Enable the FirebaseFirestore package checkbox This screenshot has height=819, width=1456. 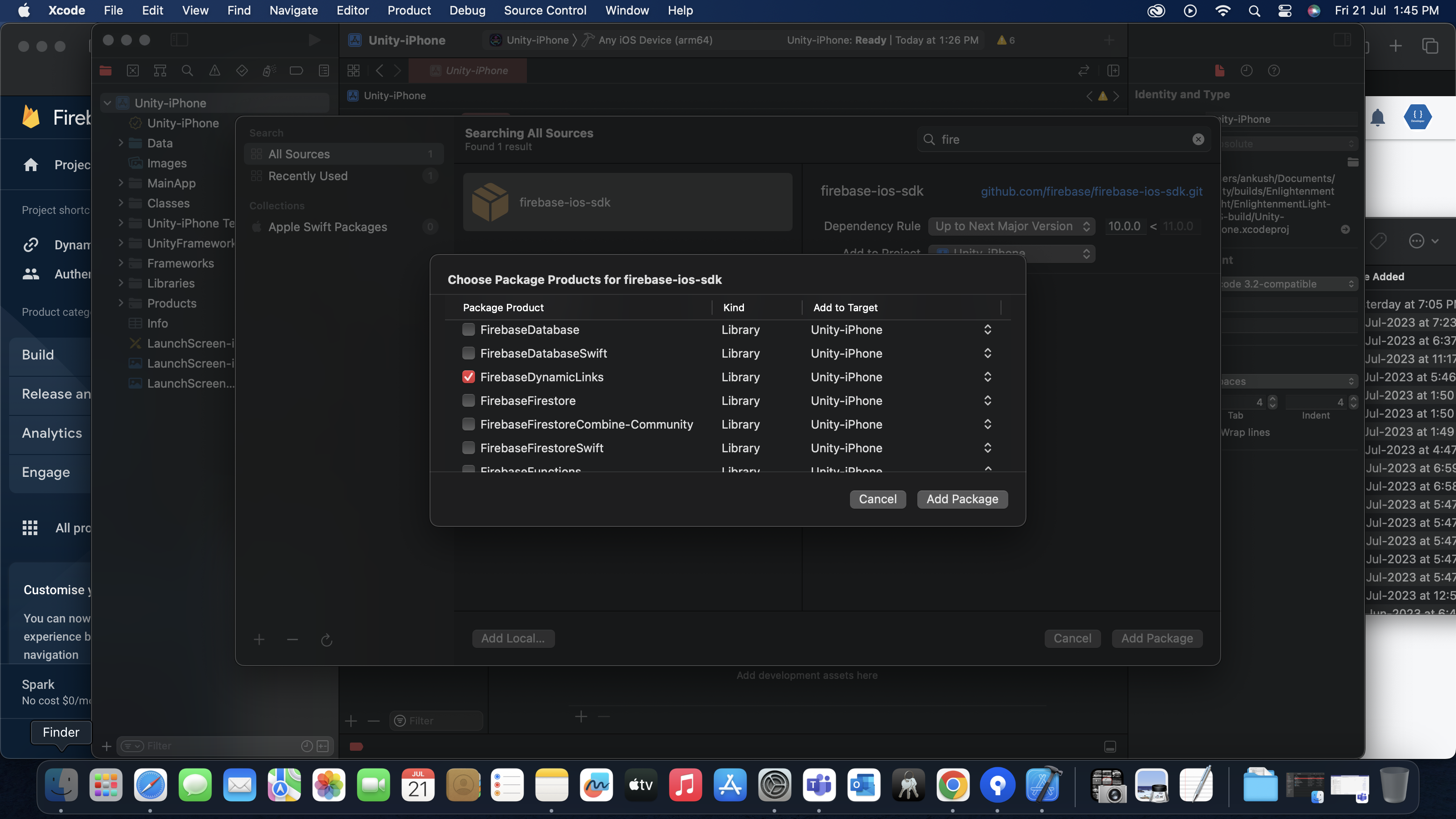[468, 401]
